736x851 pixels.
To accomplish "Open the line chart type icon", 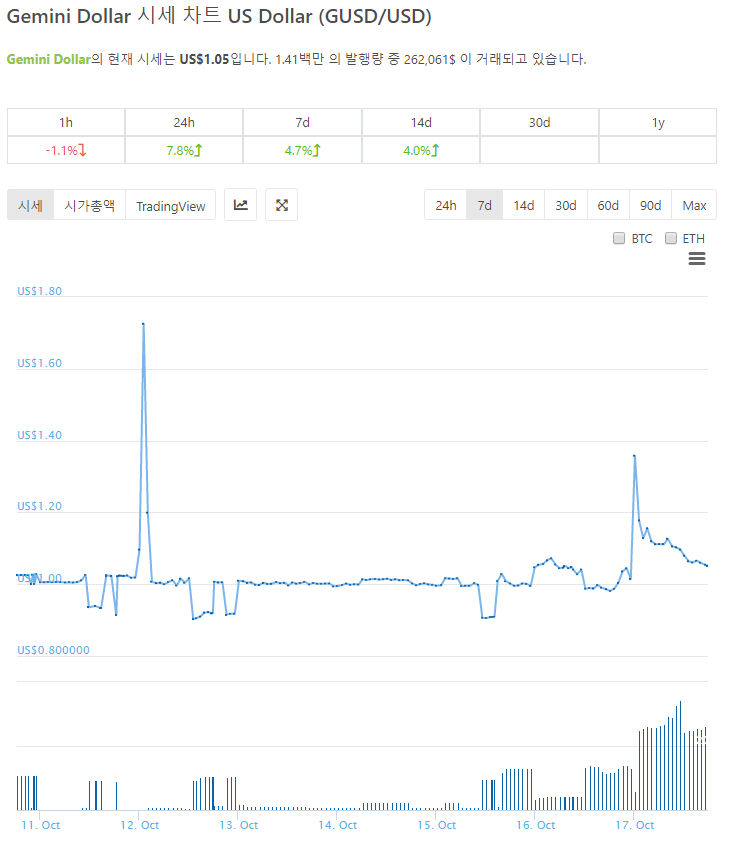I will coord(240,205).
